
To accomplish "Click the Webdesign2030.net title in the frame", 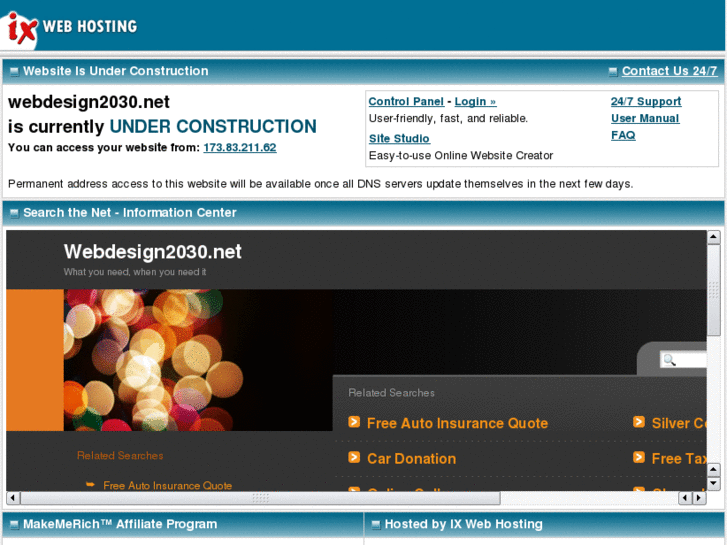I will pos(153,252).
